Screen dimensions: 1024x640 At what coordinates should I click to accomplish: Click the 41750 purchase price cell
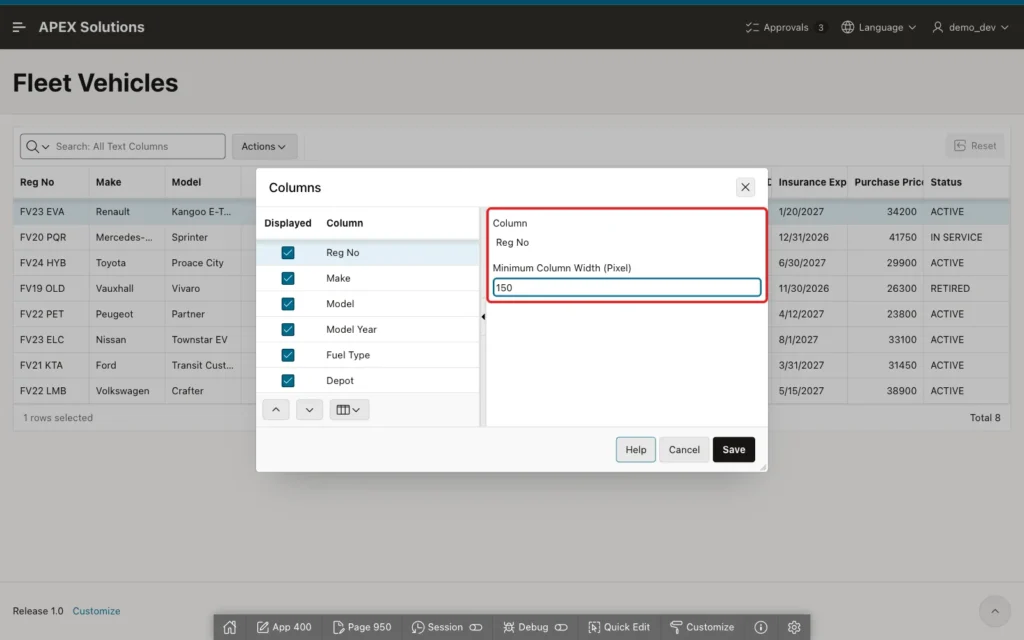[886, 237]
